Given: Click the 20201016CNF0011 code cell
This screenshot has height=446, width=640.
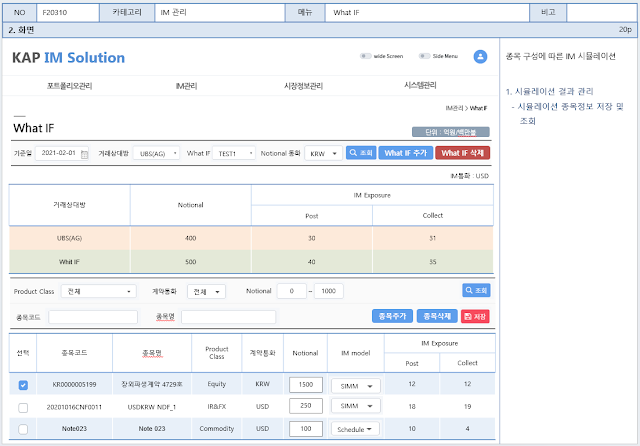Looking at the screenshot, I should tap(74, 407).
